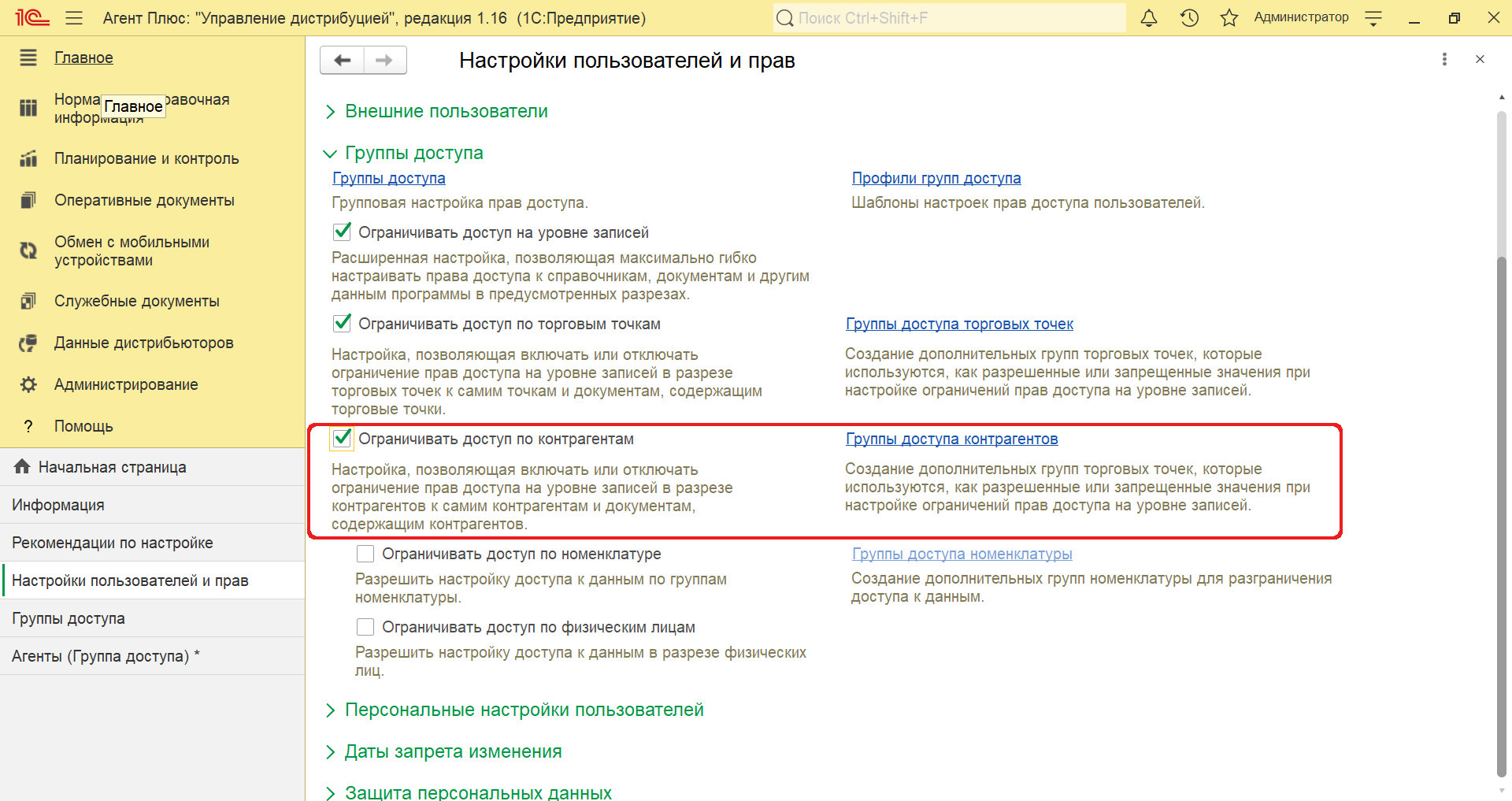Open Группы доступа торговых точек link
Viewport: 1512px width, 801px height.
959,324
